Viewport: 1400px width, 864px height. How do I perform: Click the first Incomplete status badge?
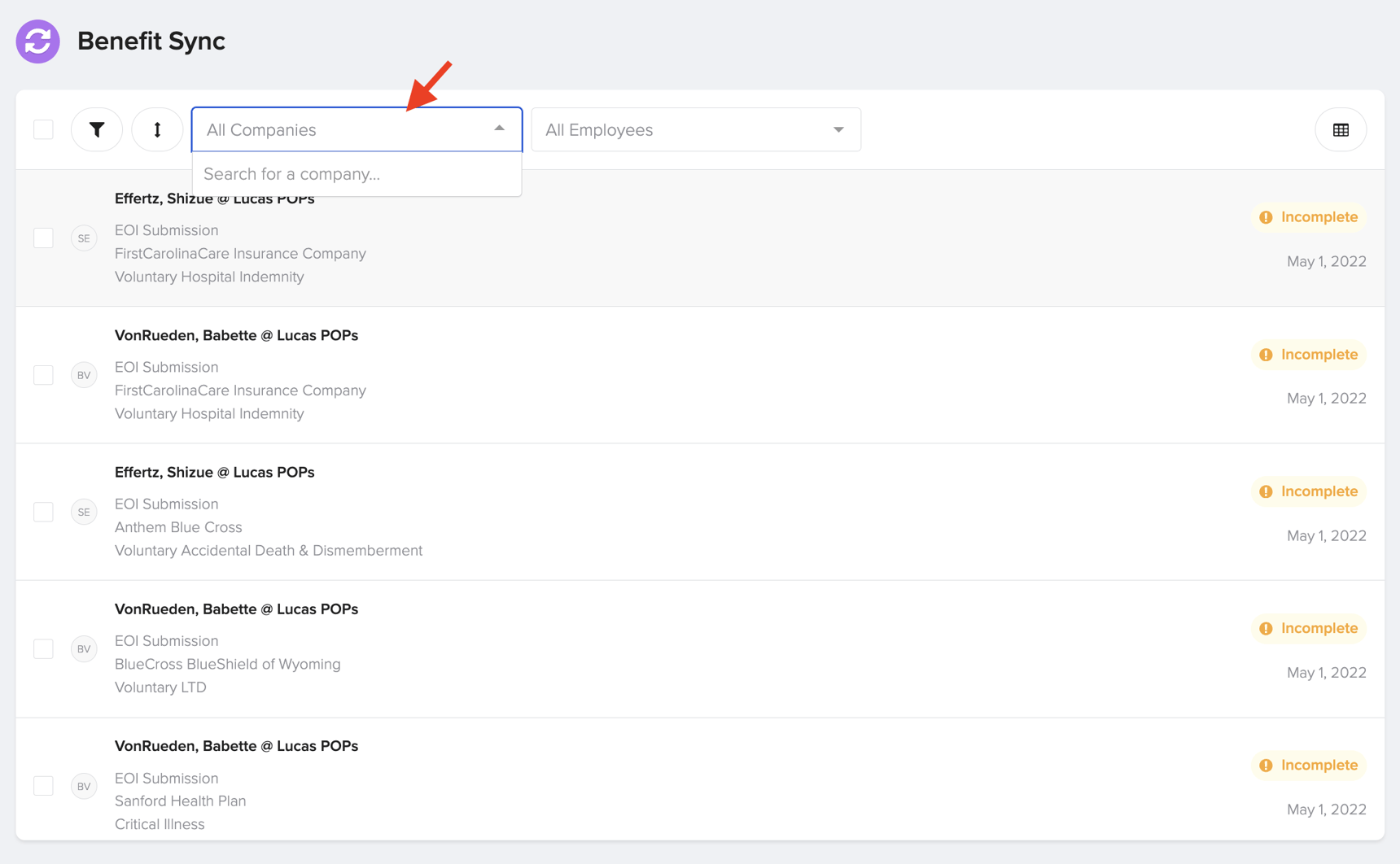click(1308, 217)
